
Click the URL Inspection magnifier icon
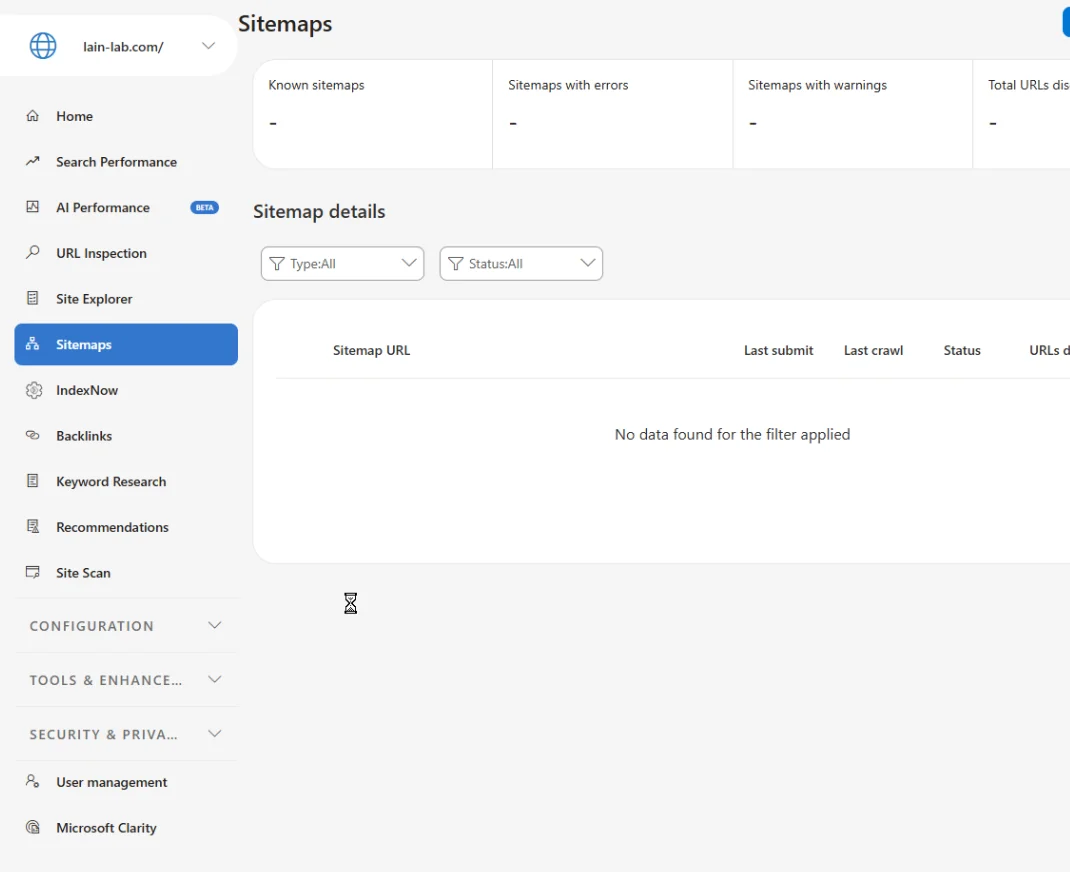click(33, 253)
